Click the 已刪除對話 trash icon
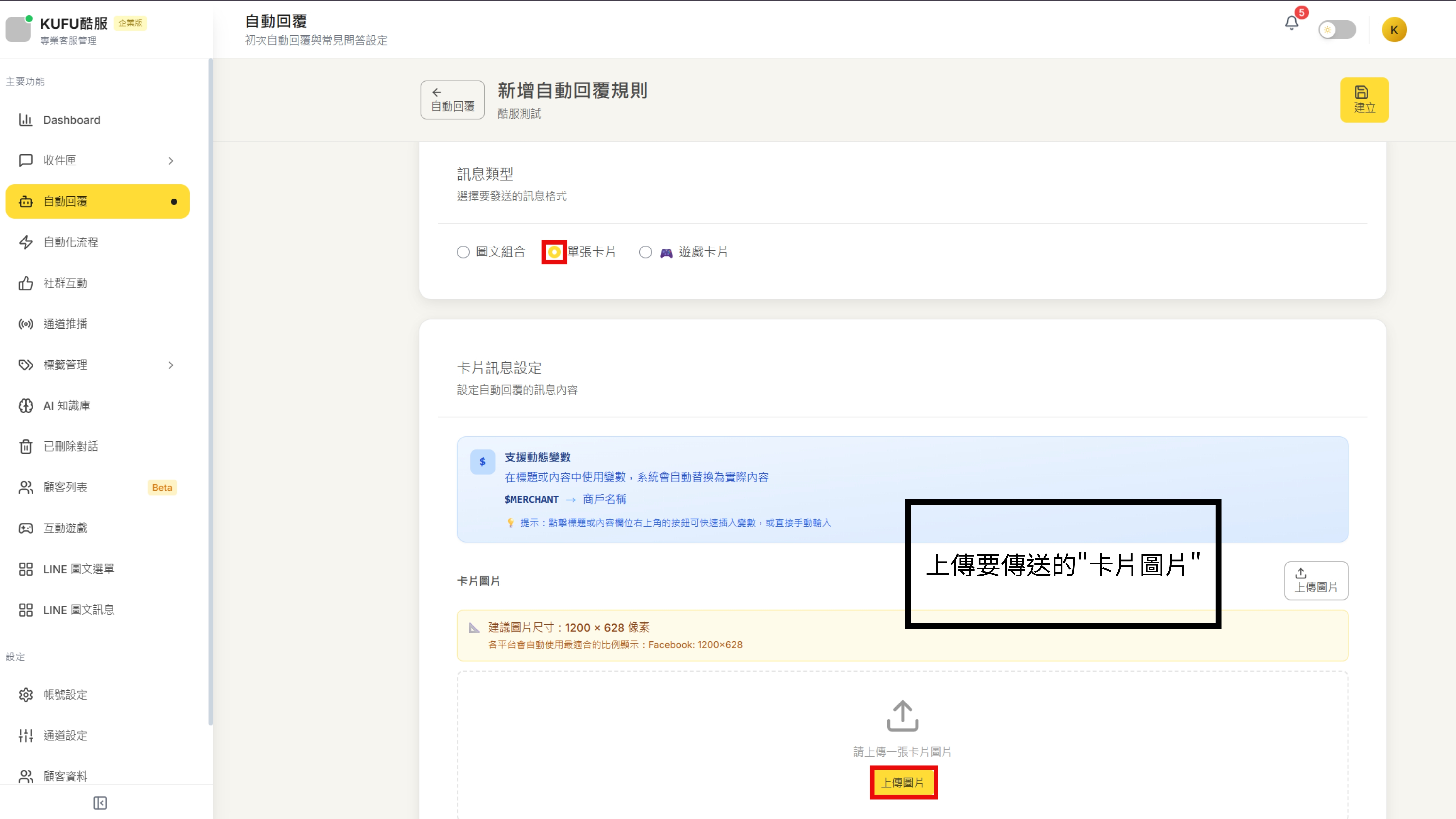The height and width of the screenshot is (819, 1456). click(25, 447)
